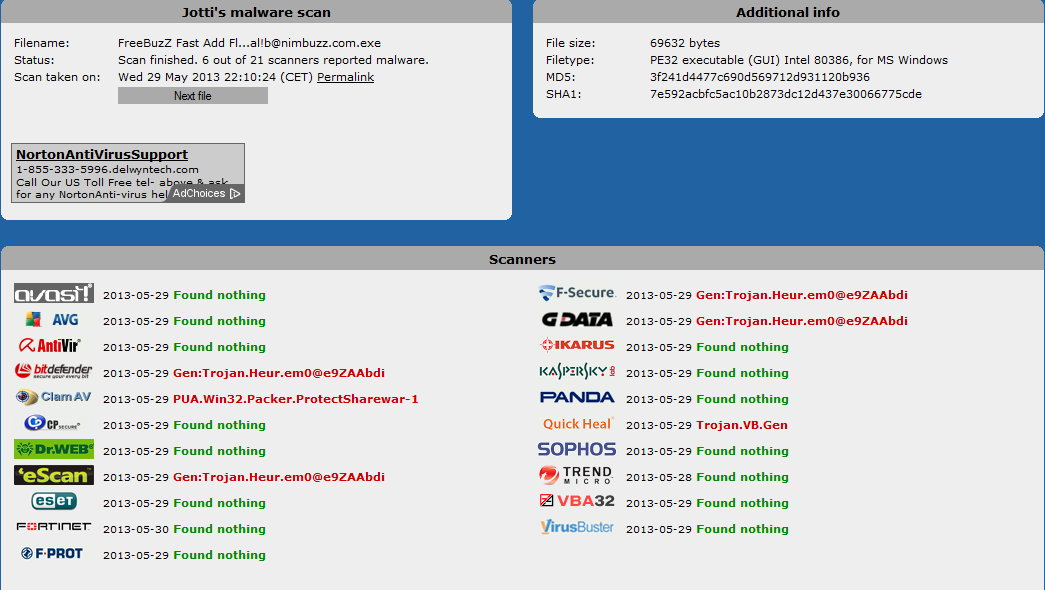Click avast's Found nothing result
This screenshot has height=590, width=1045.
pos(219,295)
